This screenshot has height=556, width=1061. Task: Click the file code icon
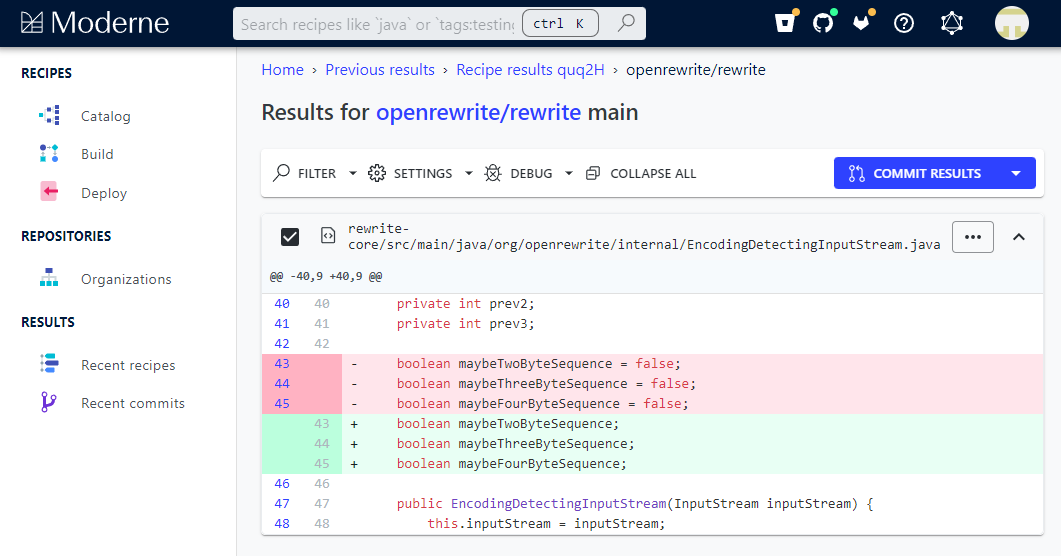pyautogui.click(x=328, y=236)
